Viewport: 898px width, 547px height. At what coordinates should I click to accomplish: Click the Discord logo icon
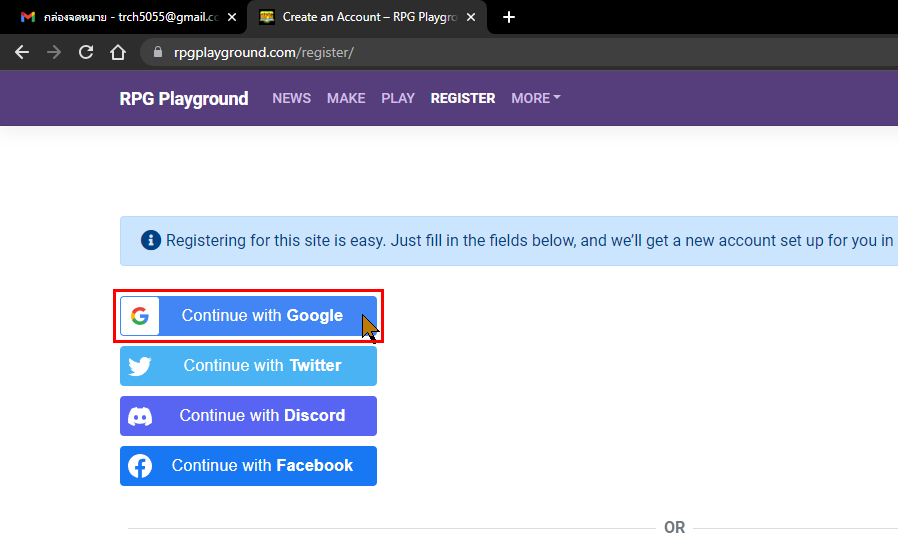[140, 416]
